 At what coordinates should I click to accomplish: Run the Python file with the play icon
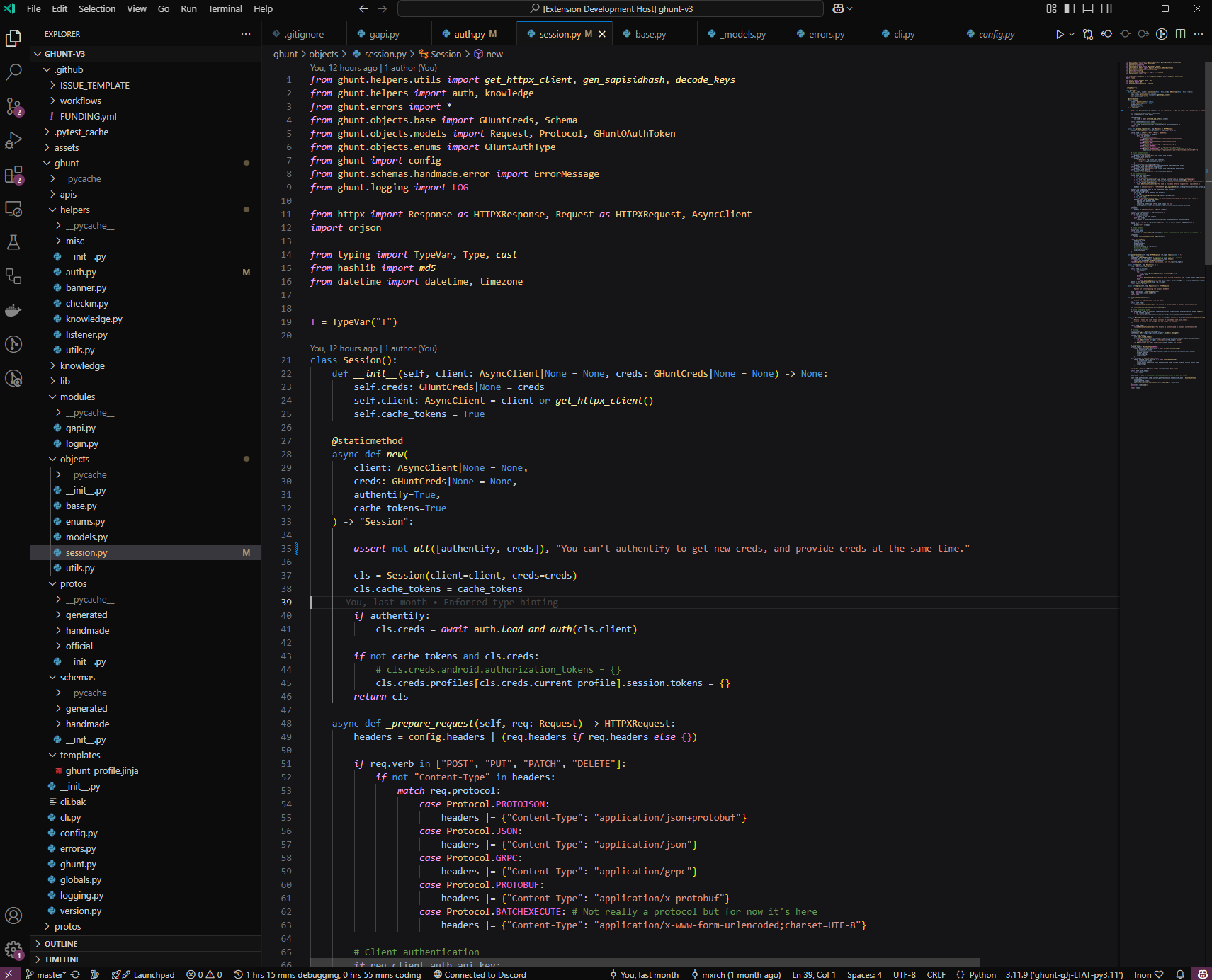1060,34
